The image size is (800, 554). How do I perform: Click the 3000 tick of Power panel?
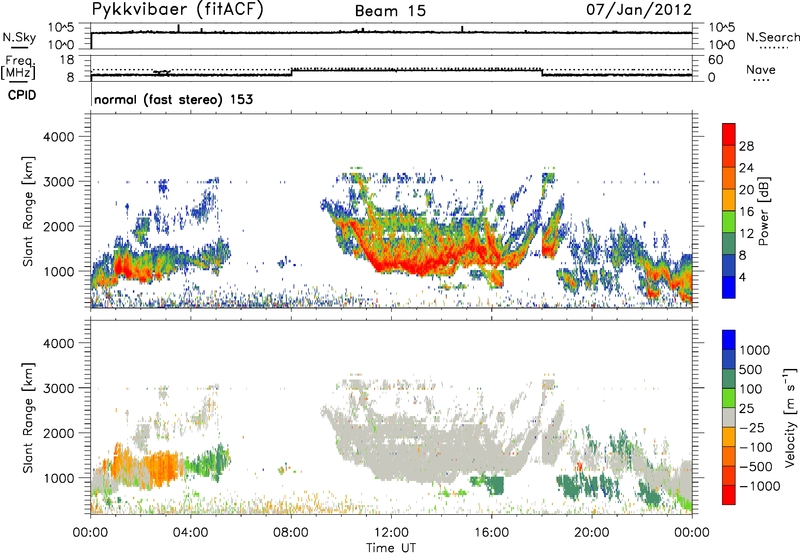coord(59,182)
